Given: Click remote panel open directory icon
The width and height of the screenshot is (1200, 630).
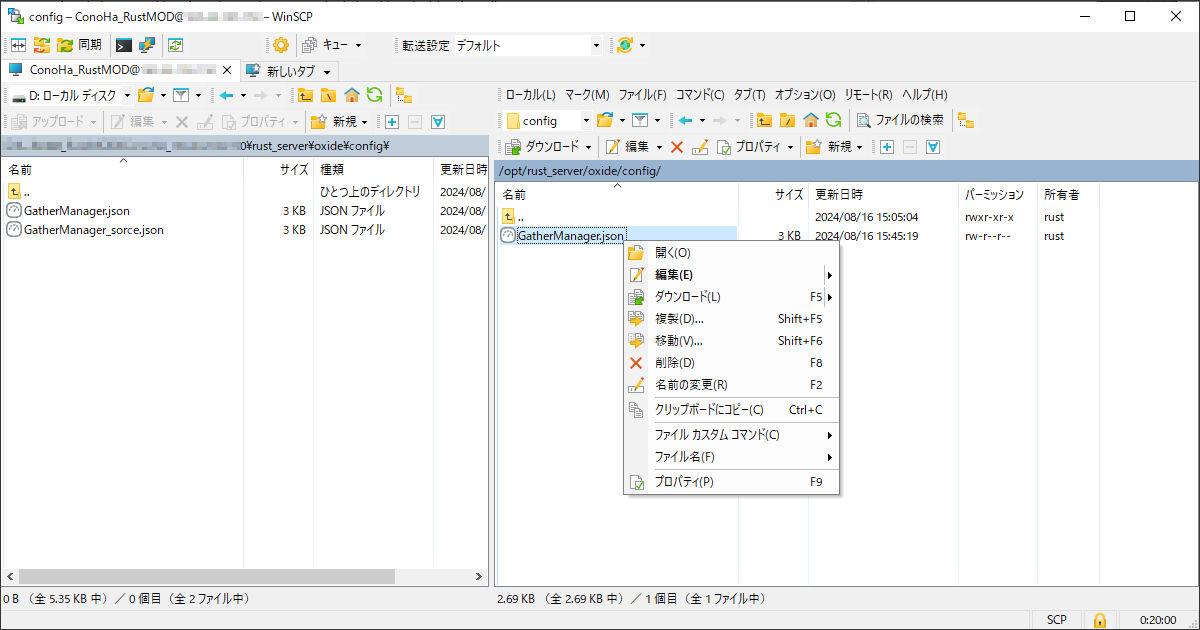Looking at the screenshot, I should tap(604, 121).
